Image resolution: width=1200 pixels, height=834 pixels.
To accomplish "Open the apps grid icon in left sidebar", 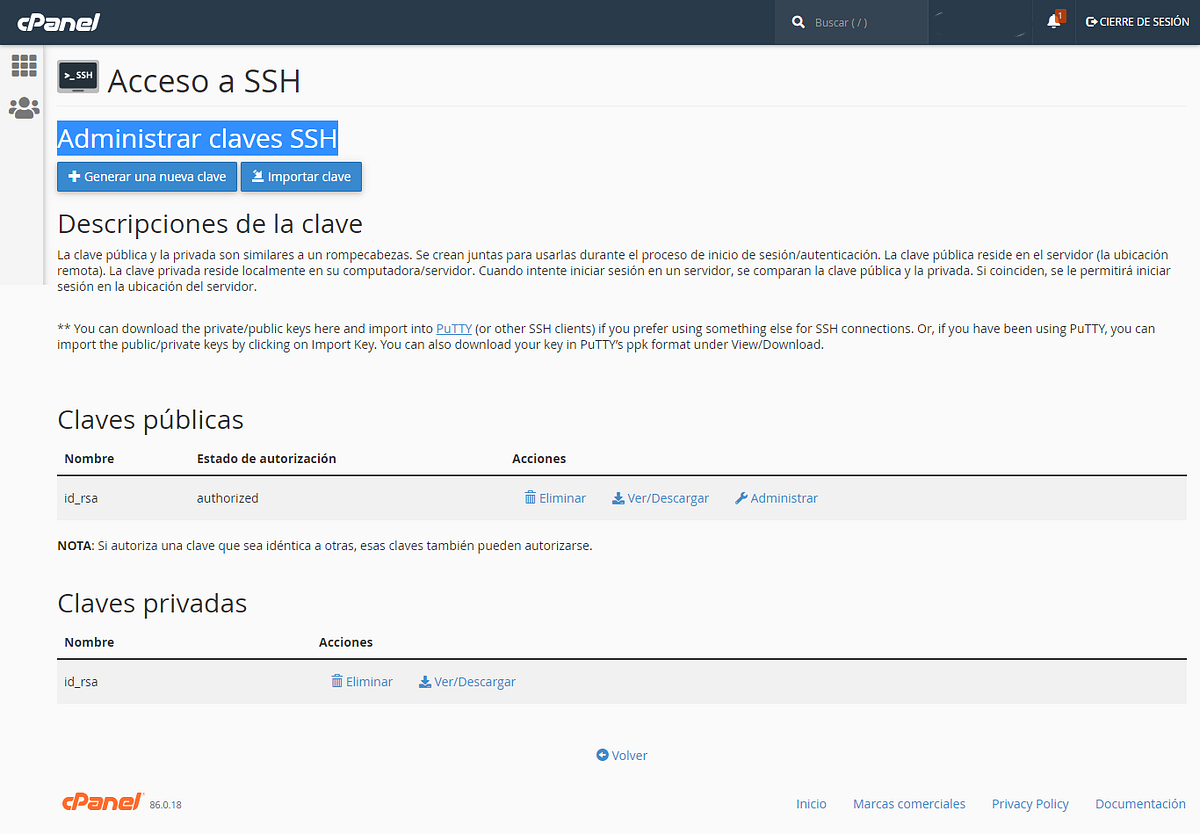I will [24, 65].
